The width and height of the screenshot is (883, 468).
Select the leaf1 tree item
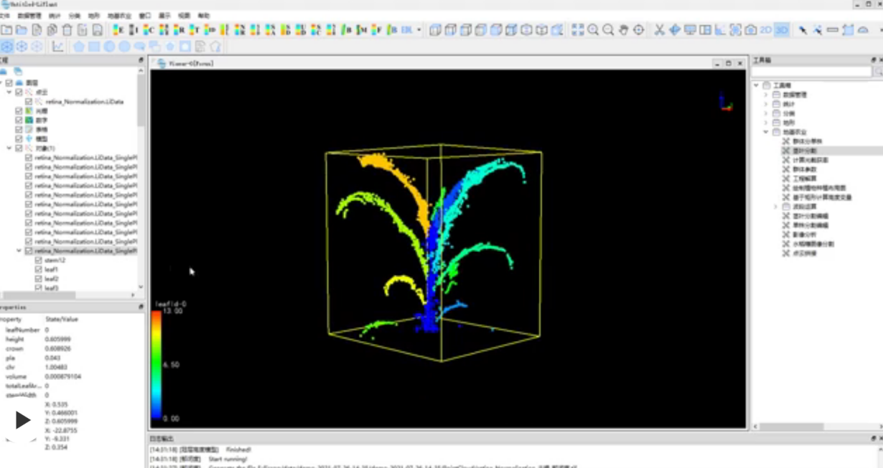point(51,269)
